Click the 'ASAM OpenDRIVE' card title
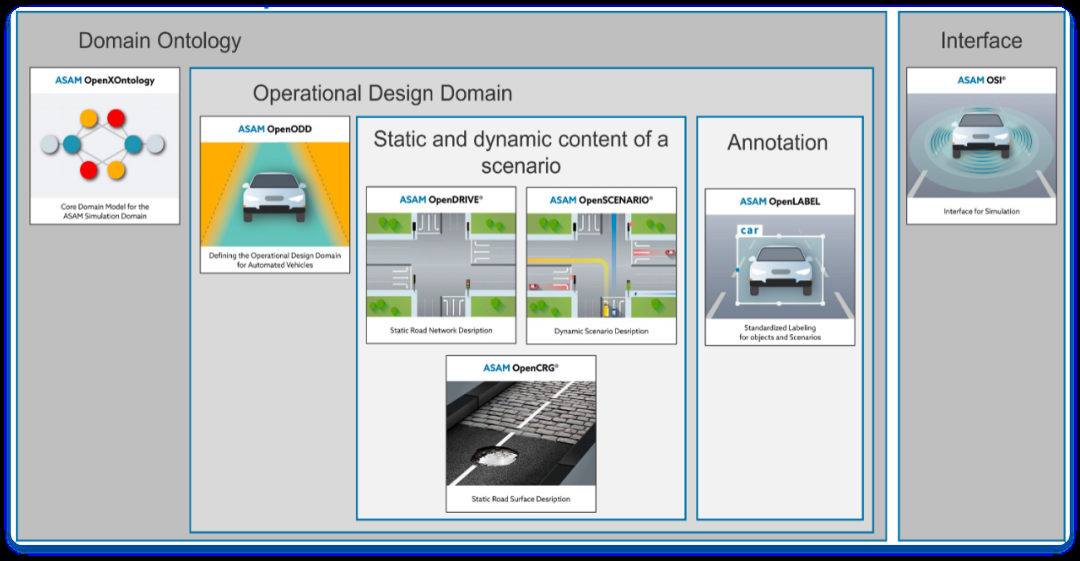This screenshot has height=561, width=1080. 441,200
